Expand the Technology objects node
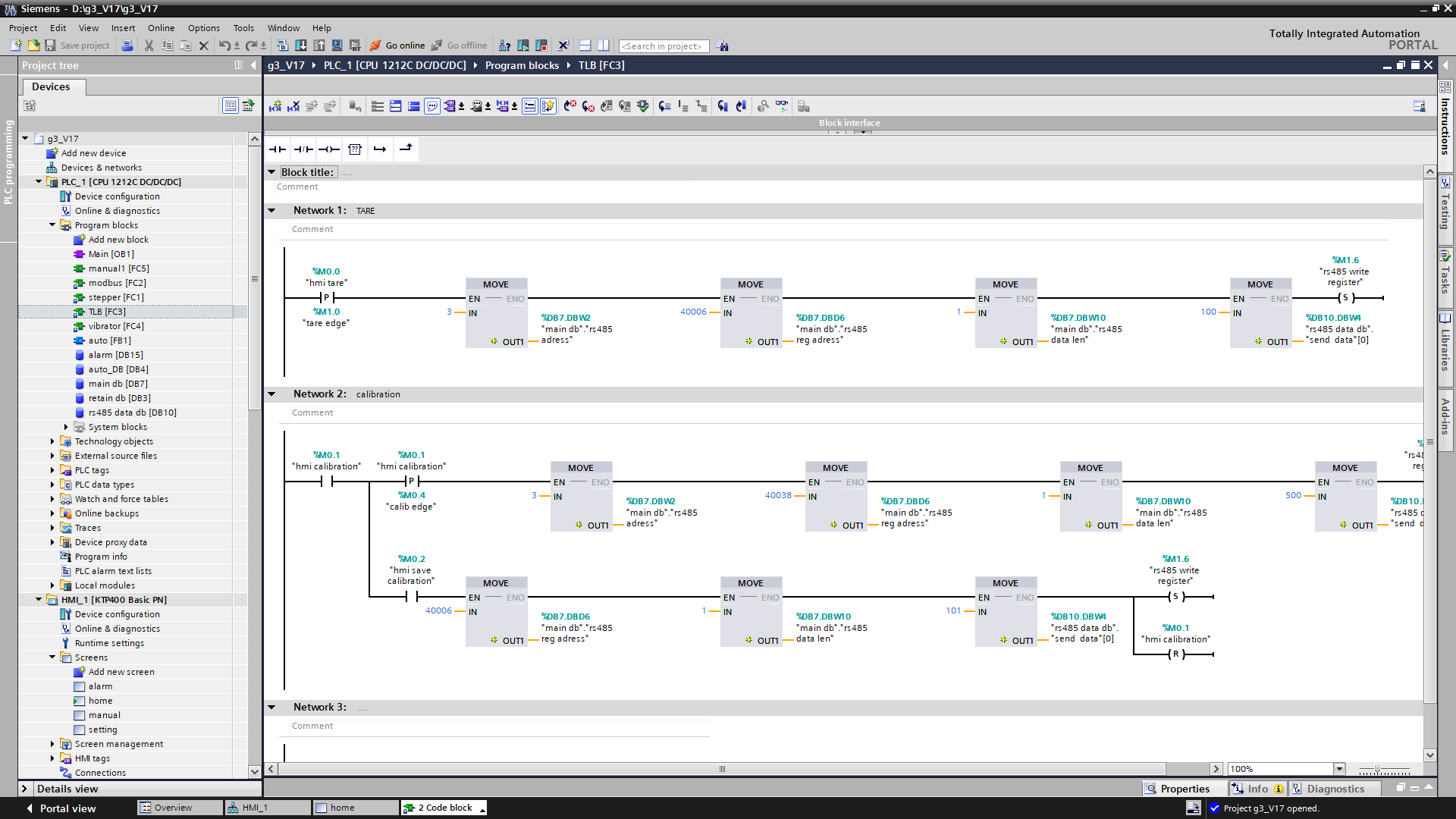The height and width of the screenshot is (819, 1456). click(52, 441)
